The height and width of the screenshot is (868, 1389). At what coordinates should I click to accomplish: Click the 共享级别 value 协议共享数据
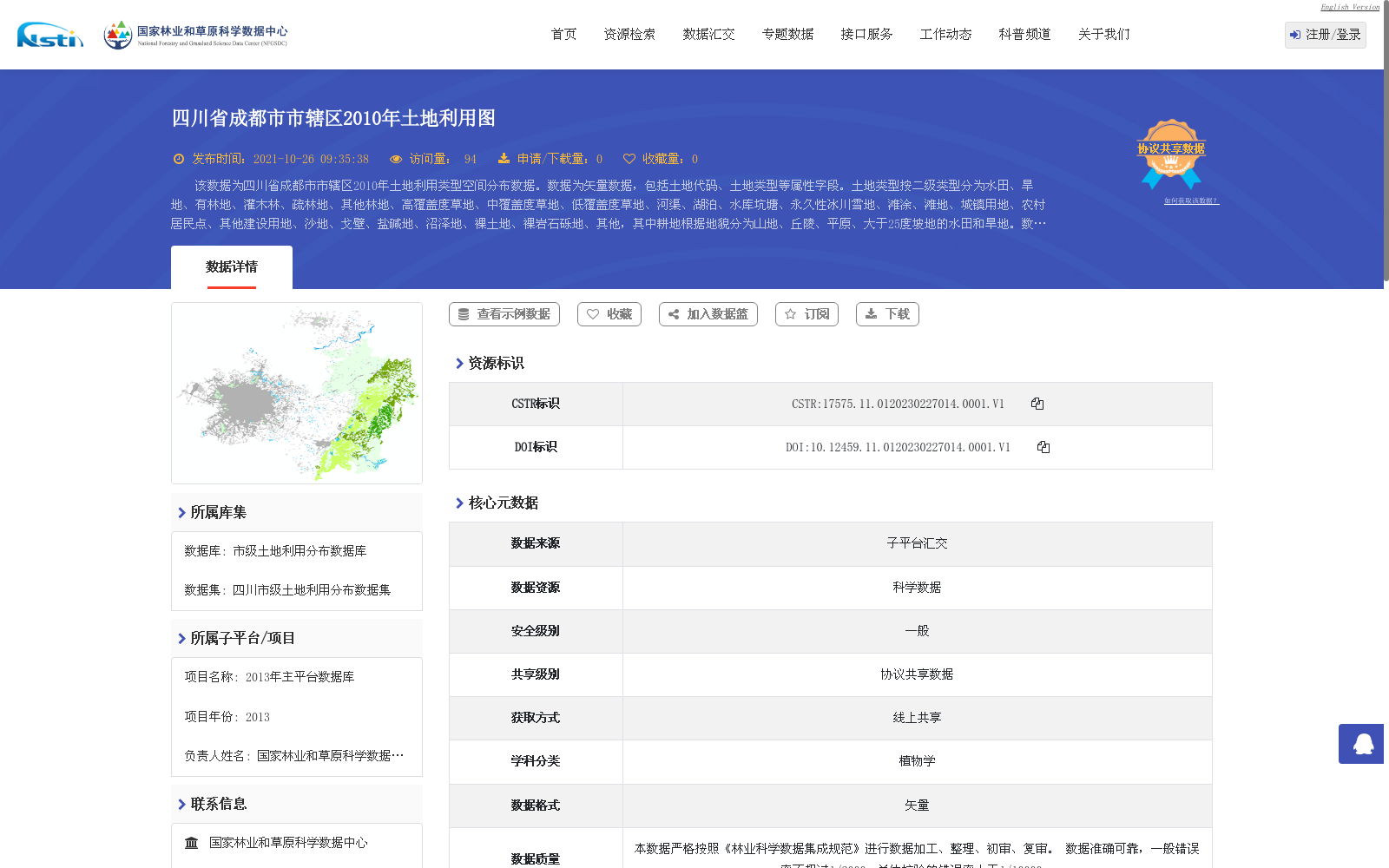[917, 674]
